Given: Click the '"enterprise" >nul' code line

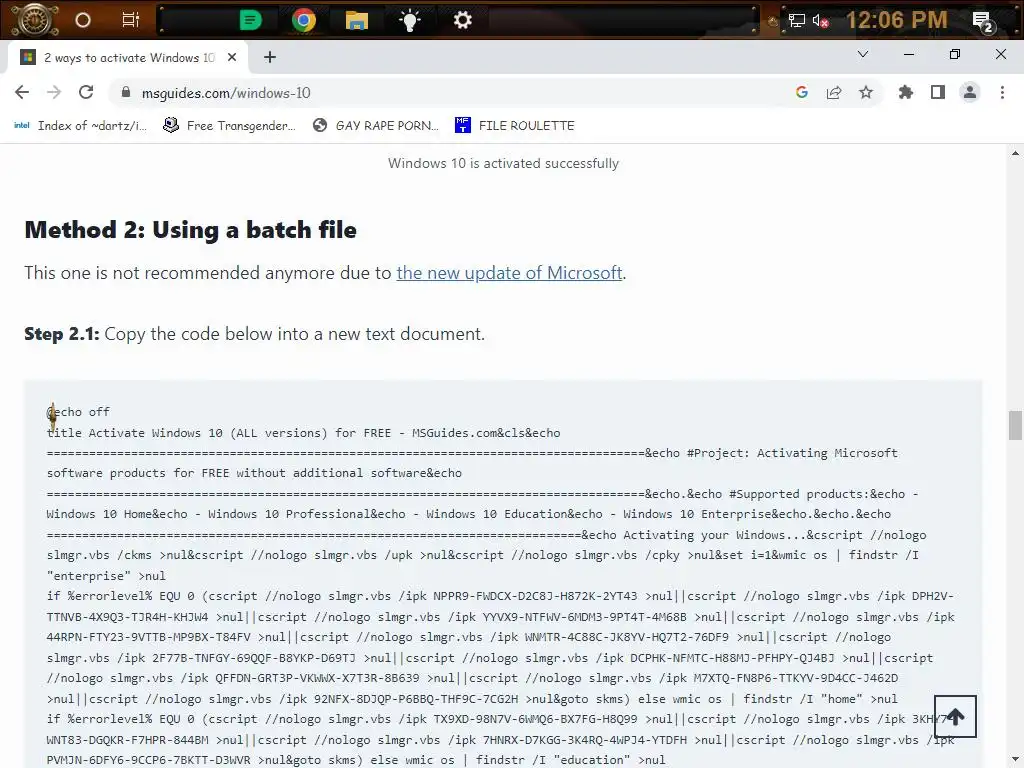Looking at the screenshot, I should [106, 576].
